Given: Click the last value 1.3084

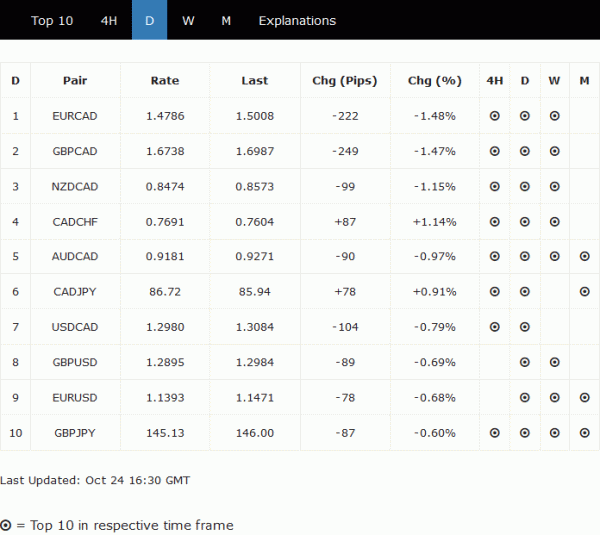Looking at the screenshot, I should 255,327.
